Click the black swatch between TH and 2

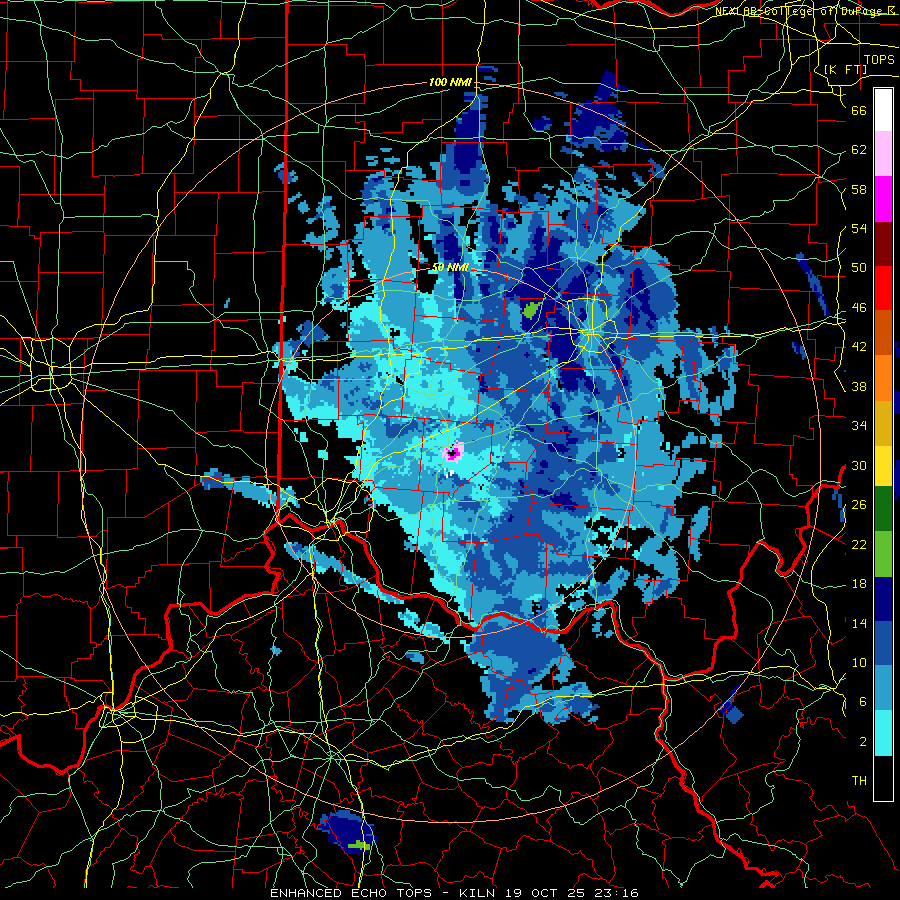click(x=883, y=778)
